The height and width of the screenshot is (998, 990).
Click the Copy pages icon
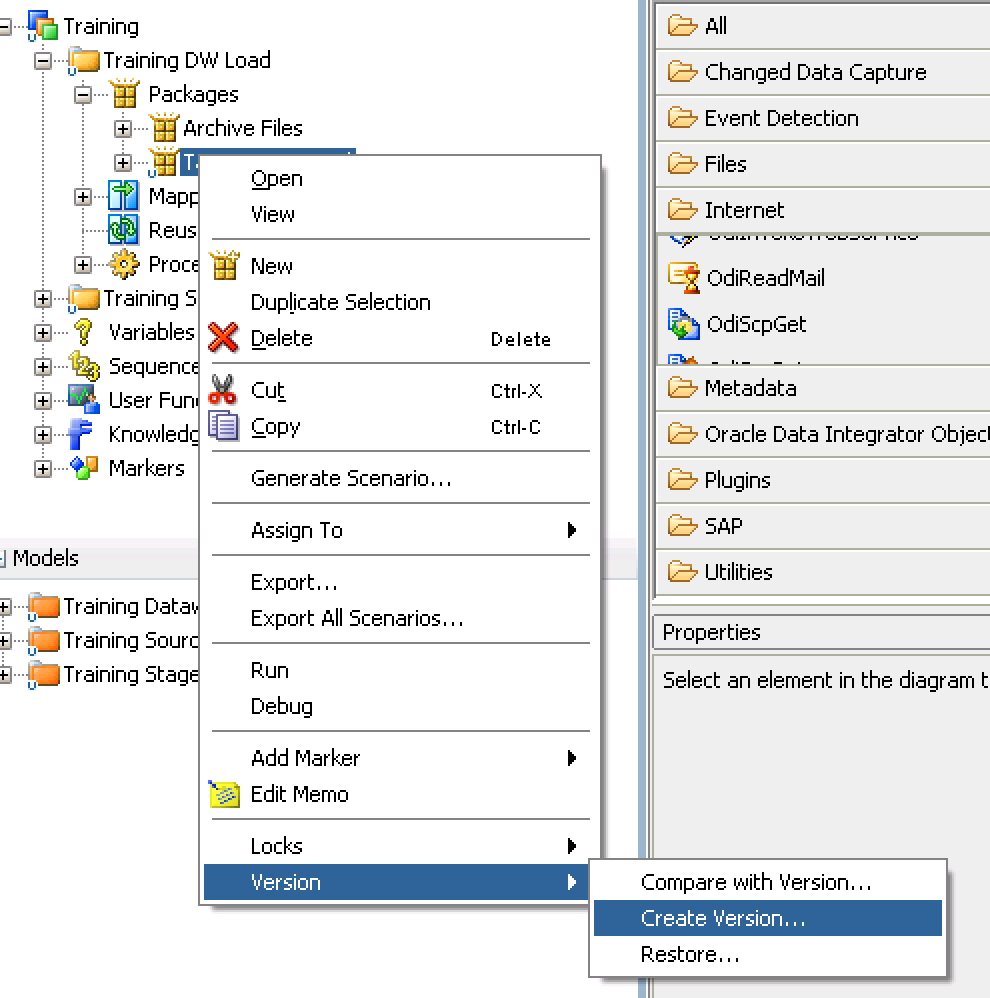223,426
